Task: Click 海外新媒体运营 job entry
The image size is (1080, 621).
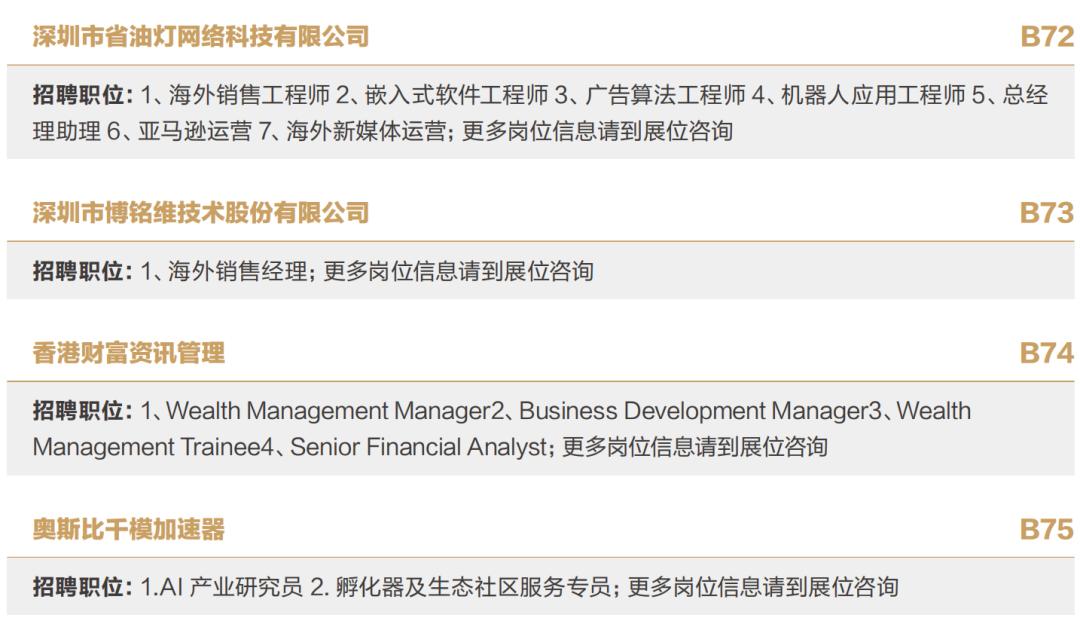Action: (366, 131)
